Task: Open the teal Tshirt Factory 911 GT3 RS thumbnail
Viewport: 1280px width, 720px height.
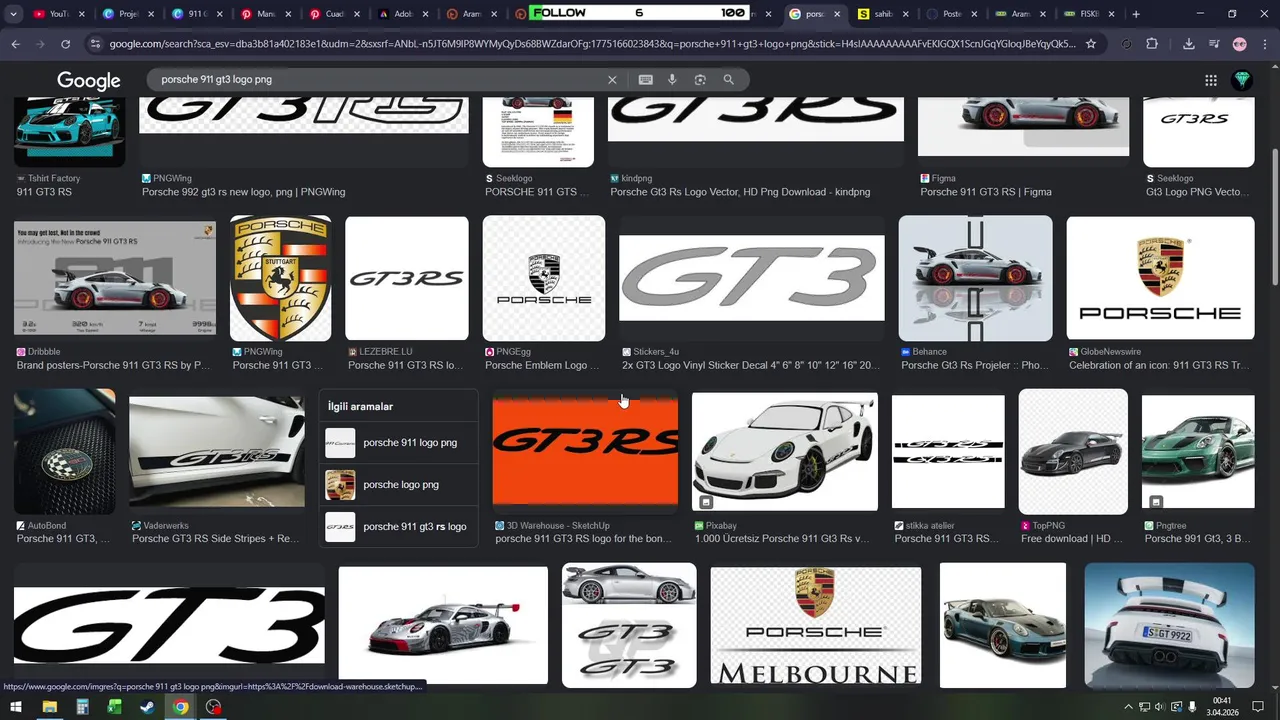Action: 70,131
